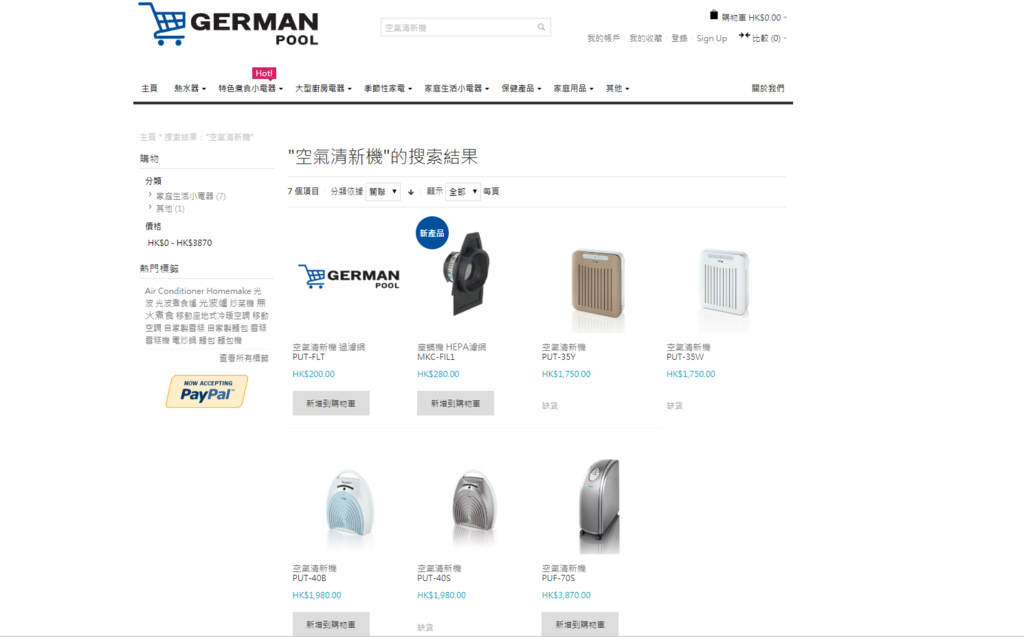
Task: Click the compare arrows icon
Action: (744, 36)
